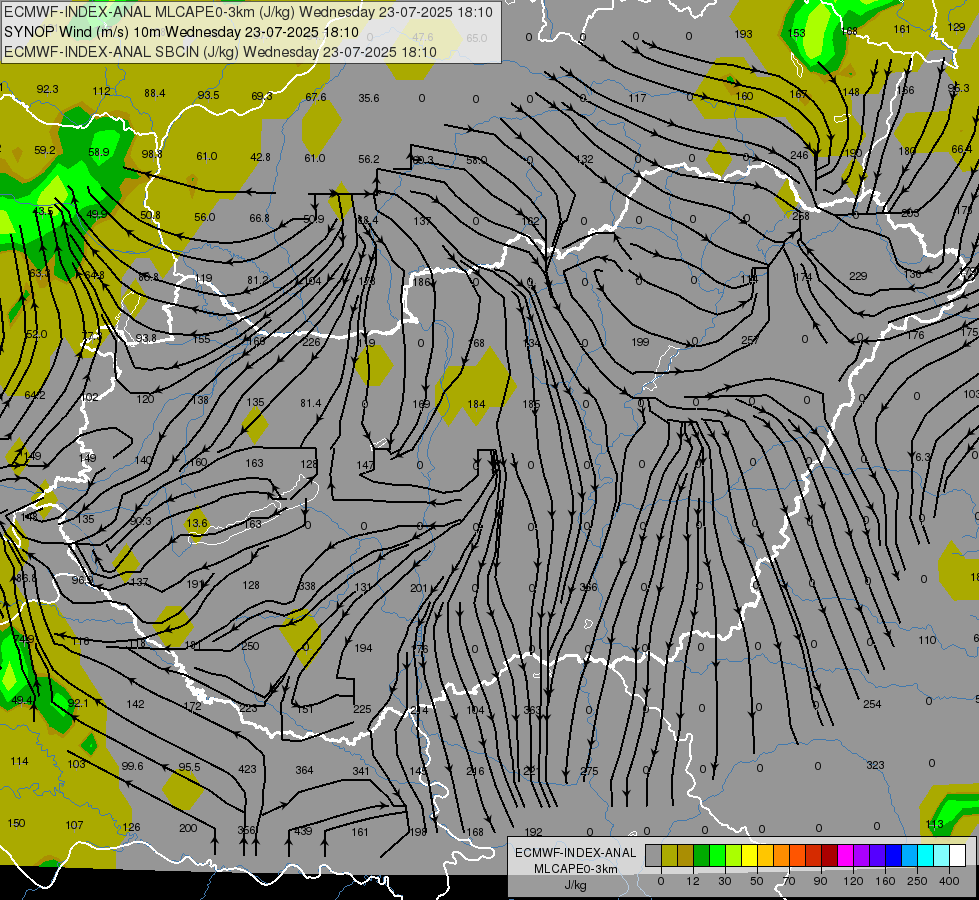Screen dimensions: 979x900
Task: Click the pure blue legend swatch
Action: pyautogui.click(x=893, y=856)
